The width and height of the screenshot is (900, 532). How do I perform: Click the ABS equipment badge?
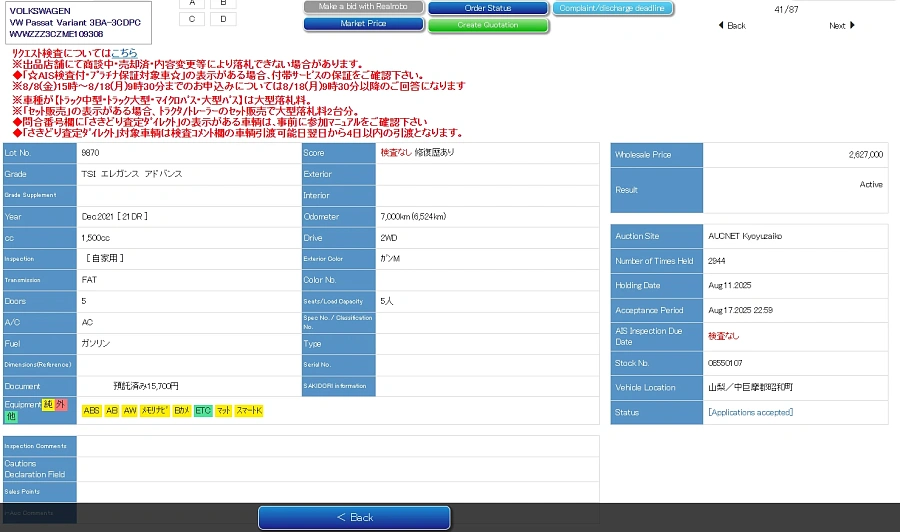pyautogui.click(x=91, y=411)
